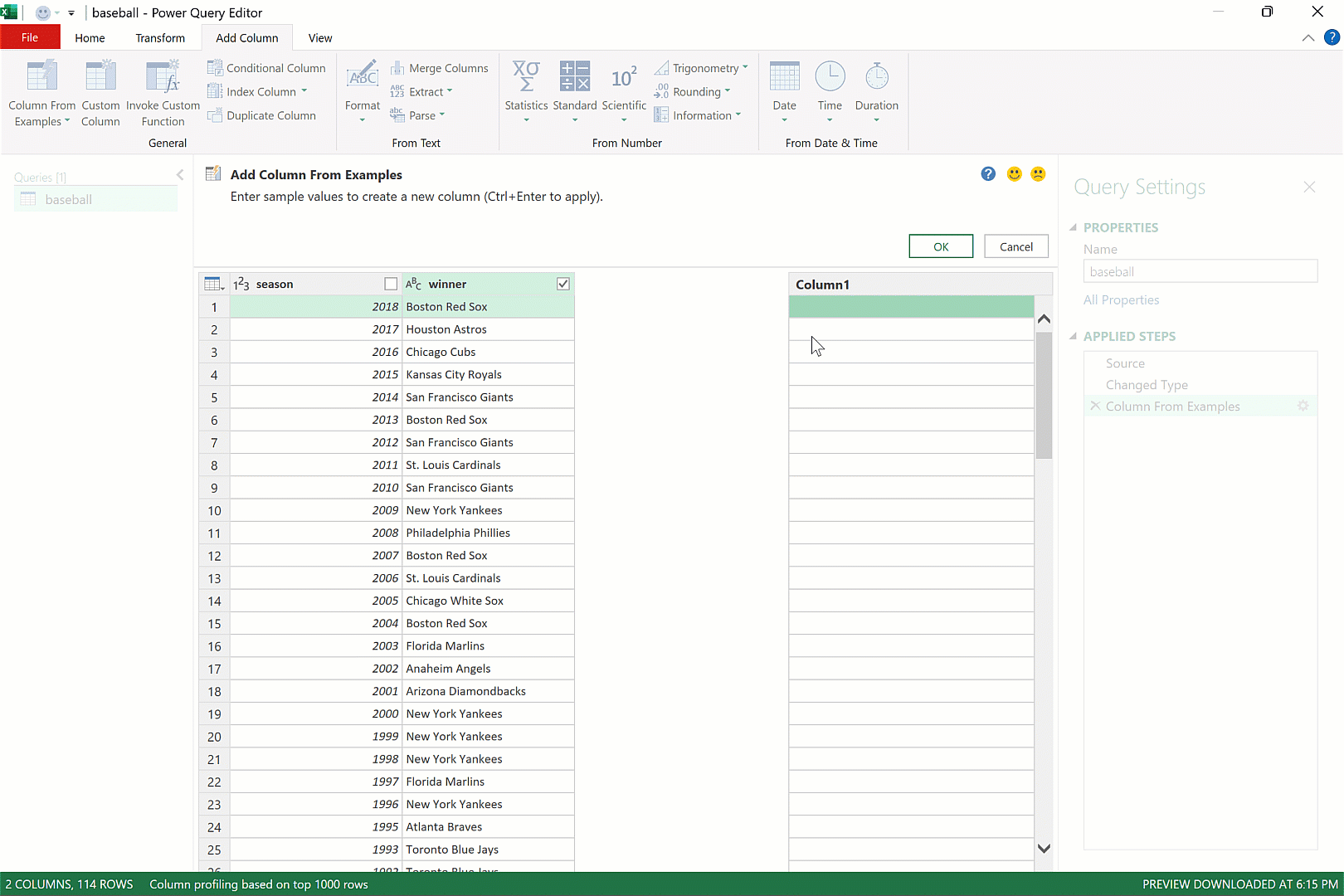This screenshot has width=1344, height=896.
Task: Check the season column checkbox
Action: pyautogui.click(x=391, y=284)
